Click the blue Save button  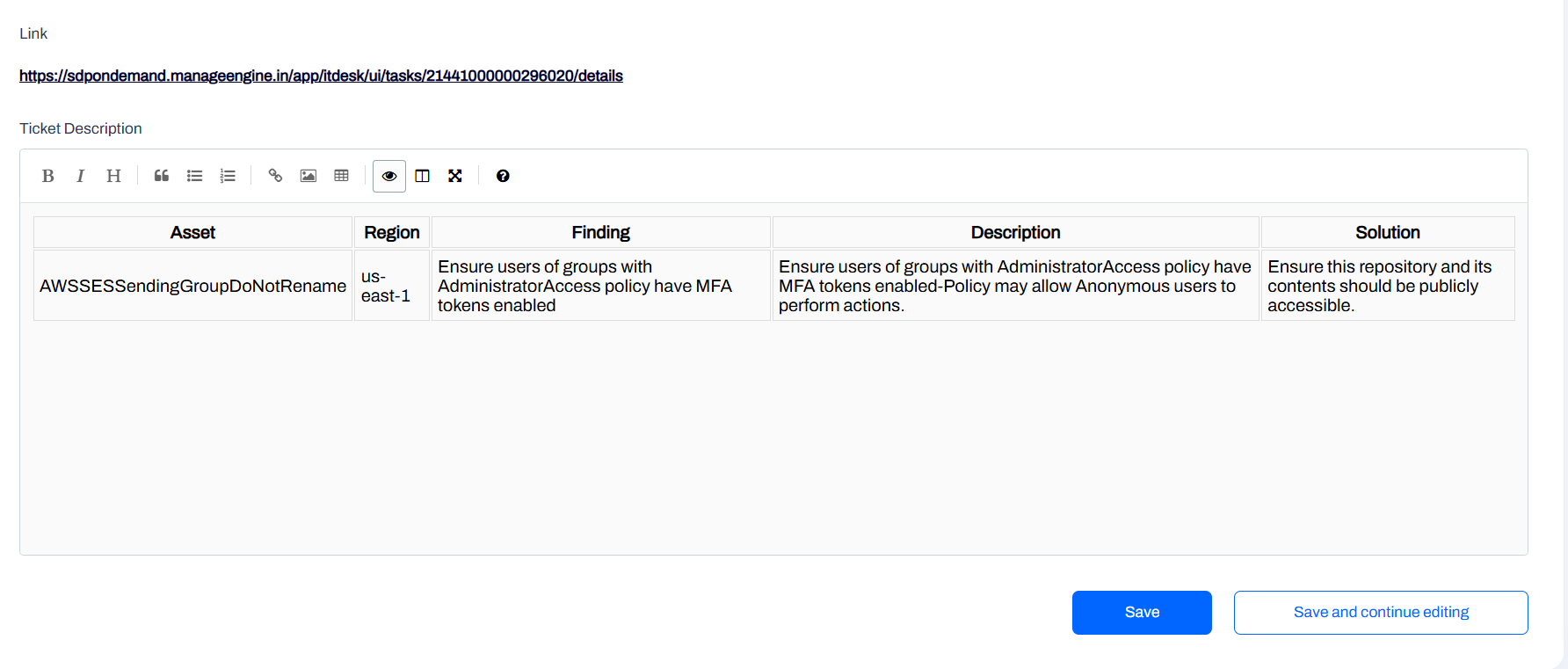pos(1142,613)
